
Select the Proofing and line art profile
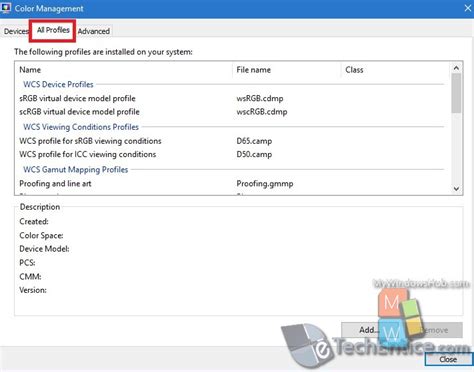(55, 184)
